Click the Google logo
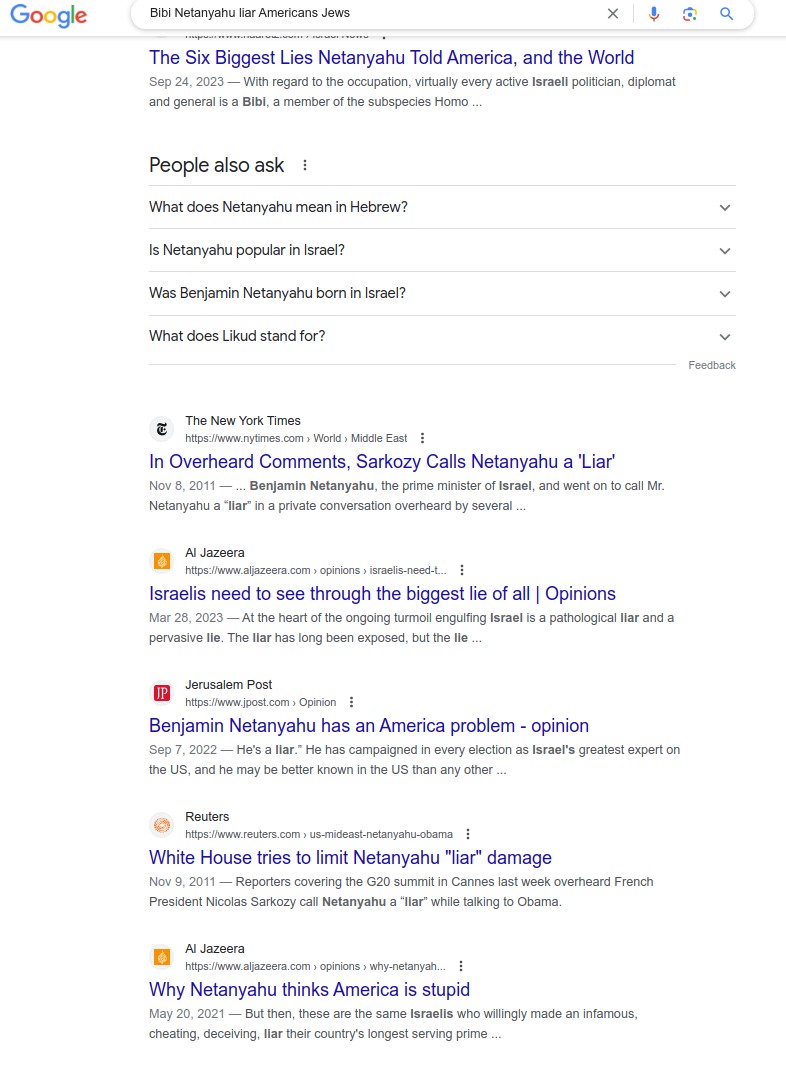Screen dimensions: 786x1074 point(48,15)
